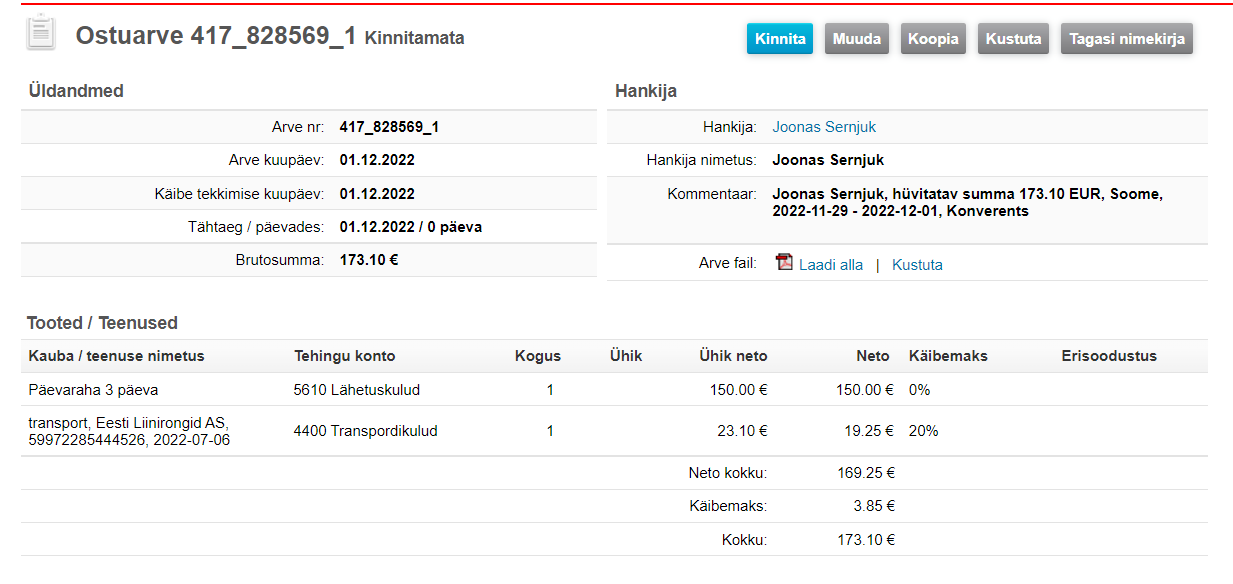Click unit net price 23.10 €

point(742,431)
